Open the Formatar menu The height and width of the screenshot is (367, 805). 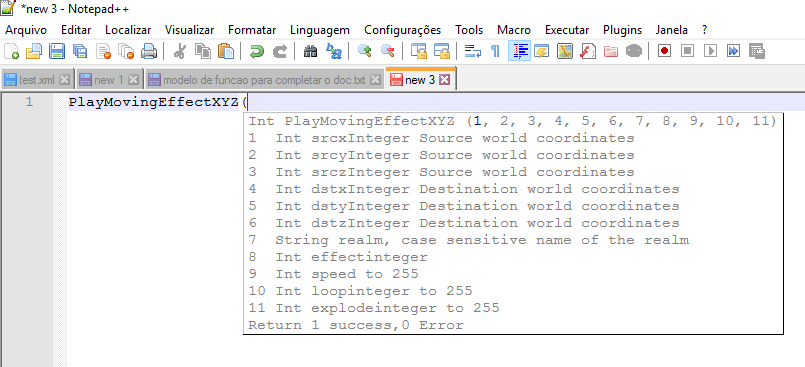coord(252,30)
